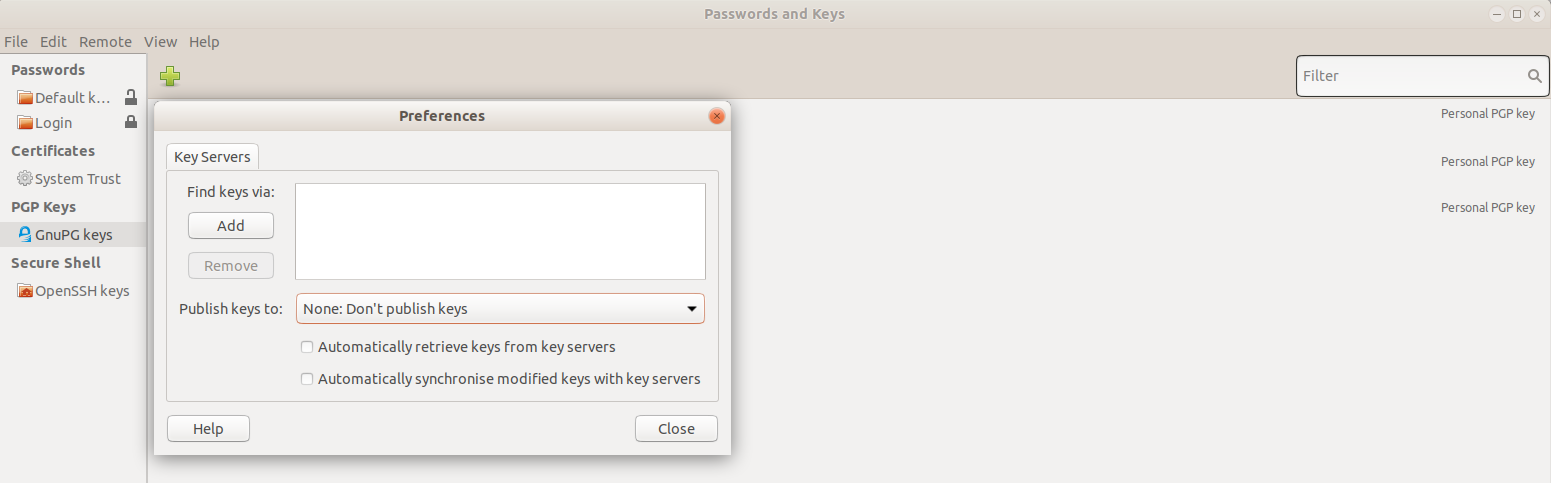Click the Add key server button
Screen dimensions: 1551x483
click(231, 226)
